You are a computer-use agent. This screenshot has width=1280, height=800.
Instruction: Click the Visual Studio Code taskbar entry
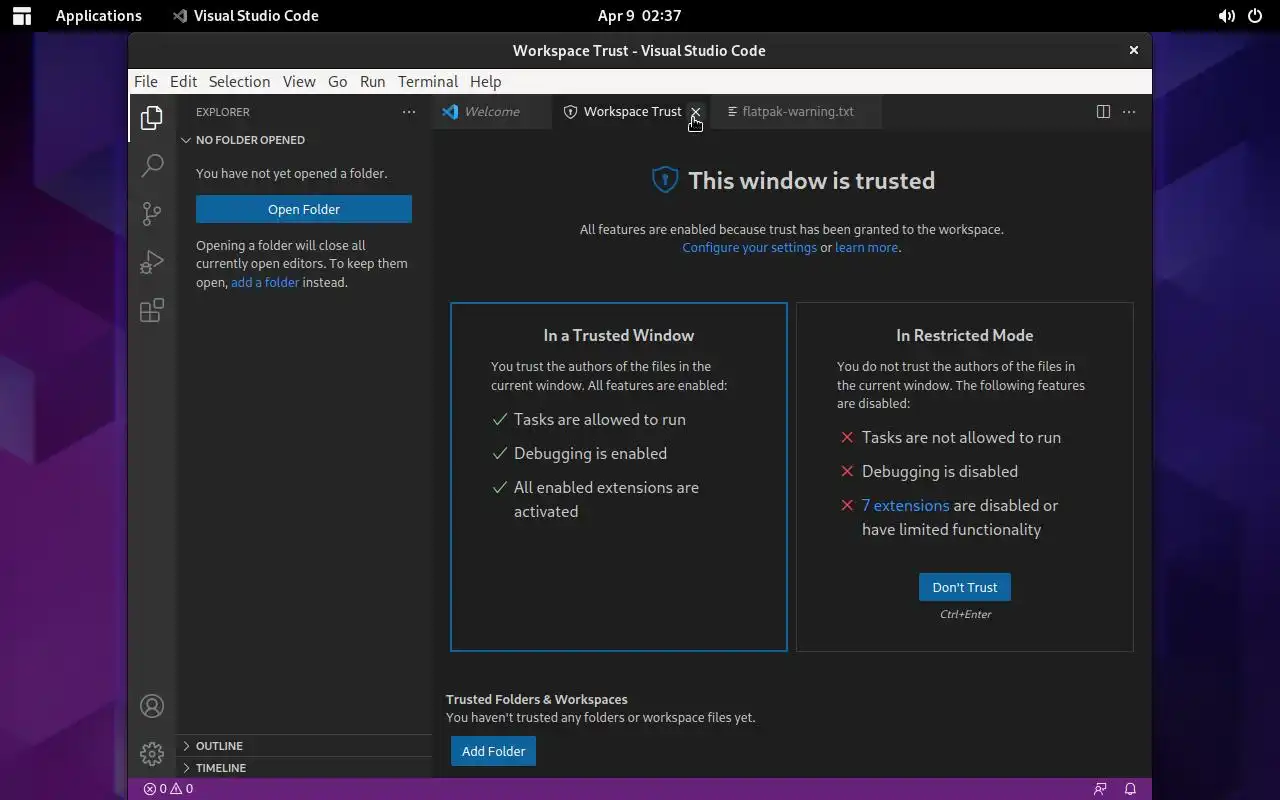click(x=245, y=16)
